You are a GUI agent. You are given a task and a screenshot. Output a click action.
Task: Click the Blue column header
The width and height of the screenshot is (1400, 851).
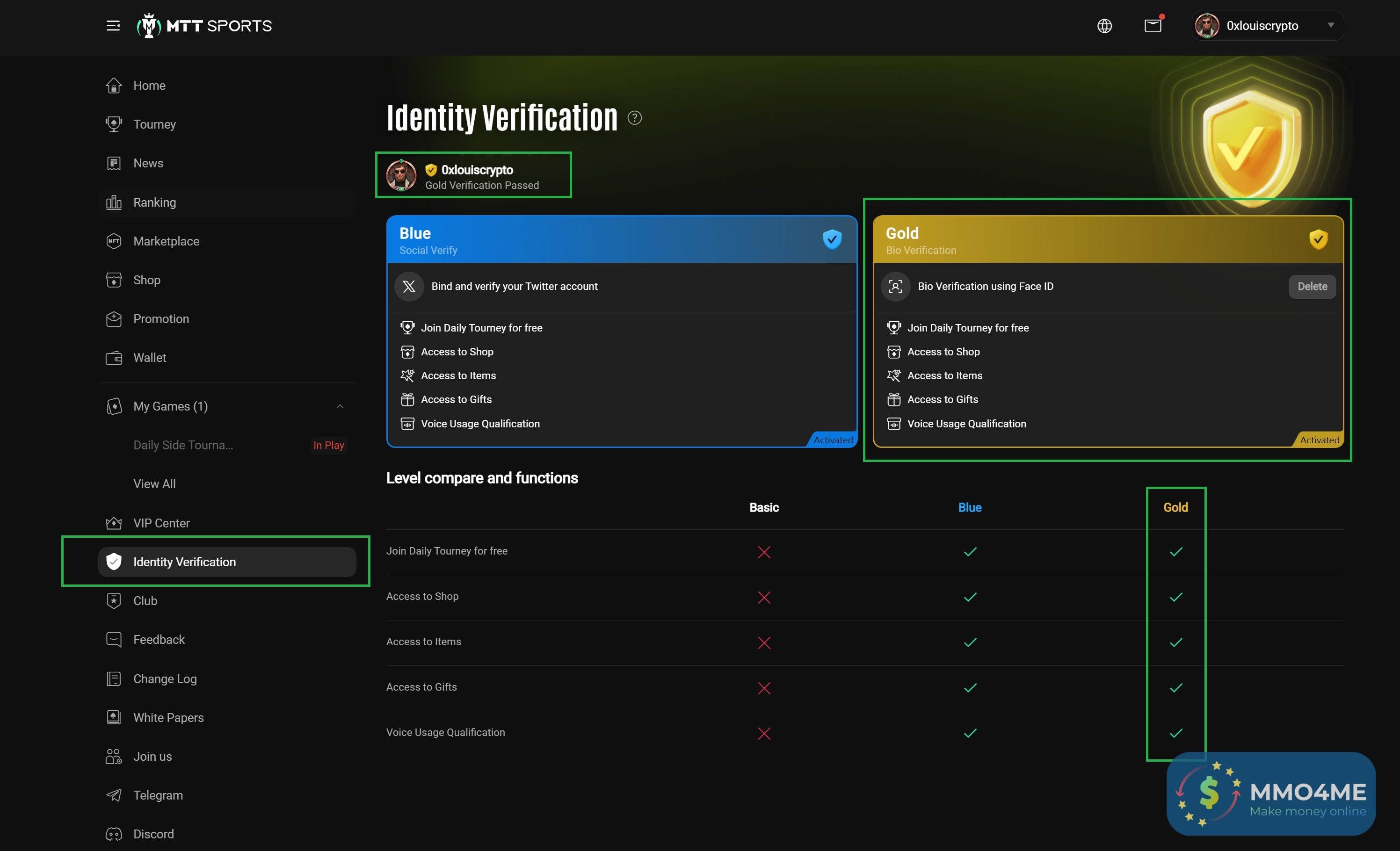coord(970,507)
